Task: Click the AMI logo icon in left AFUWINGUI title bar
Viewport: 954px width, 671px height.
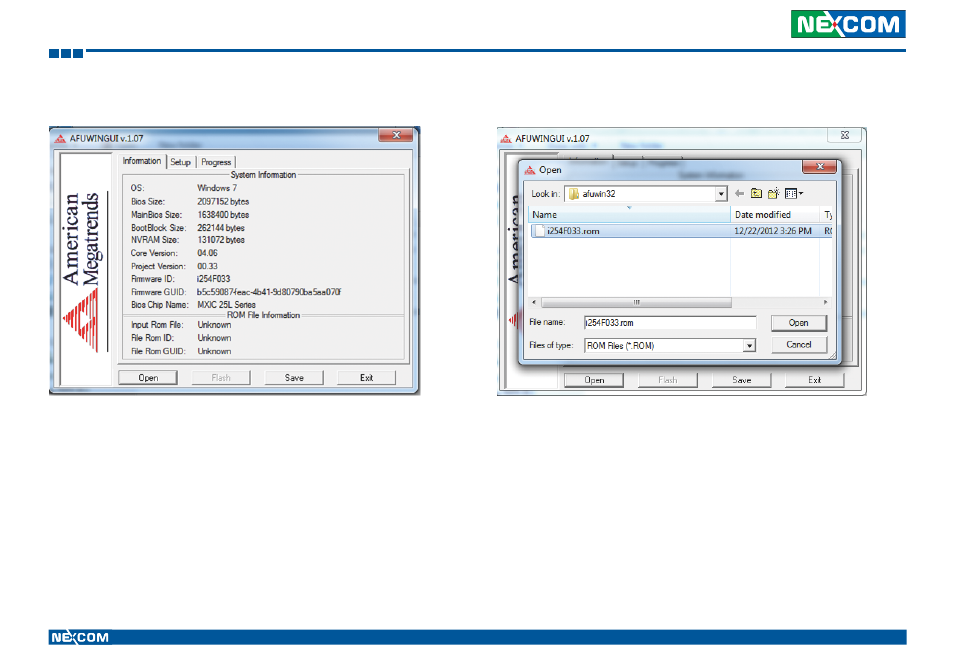Action: [60, 139]
